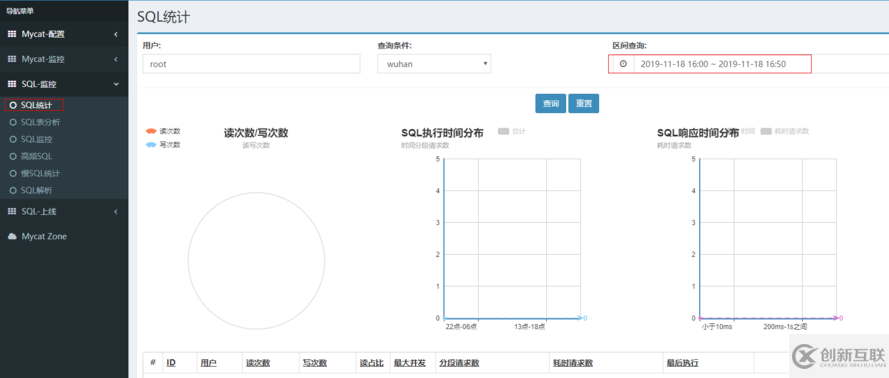
Task: Click the Mycat-监控 grid icon
Action: (12, 59)
